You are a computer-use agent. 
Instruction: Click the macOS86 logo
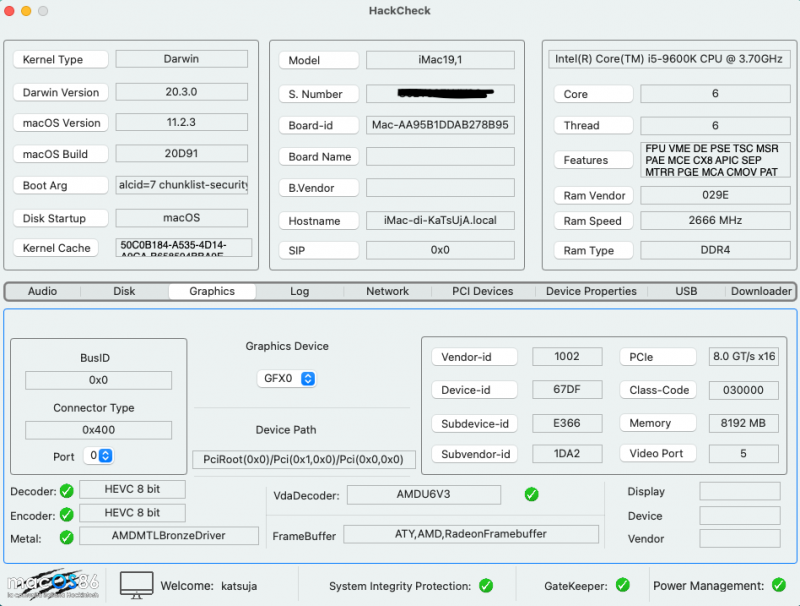coord(53,584)
